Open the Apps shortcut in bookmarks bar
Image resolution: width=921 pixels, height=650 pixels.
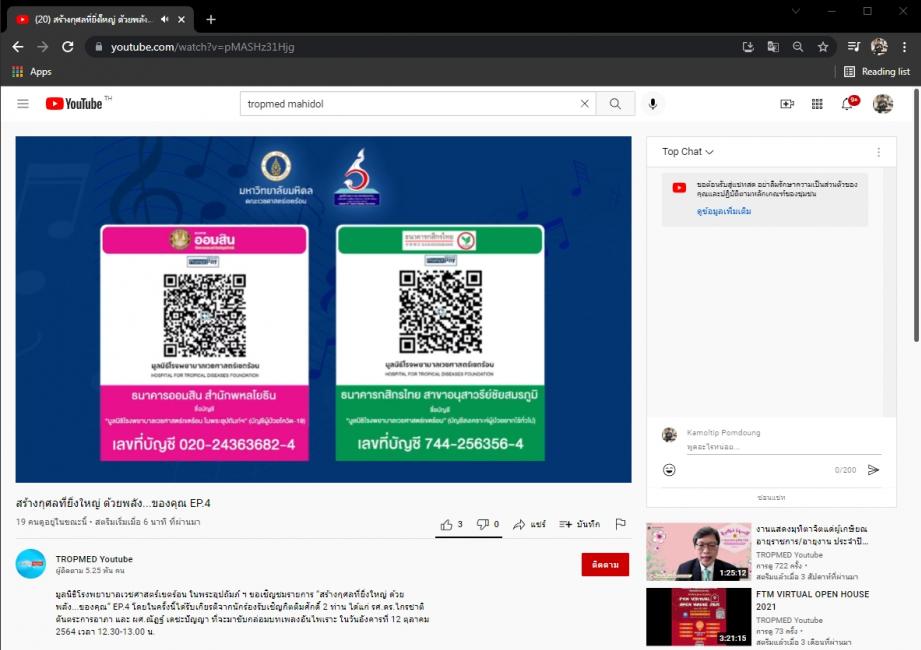pos(32,72)
